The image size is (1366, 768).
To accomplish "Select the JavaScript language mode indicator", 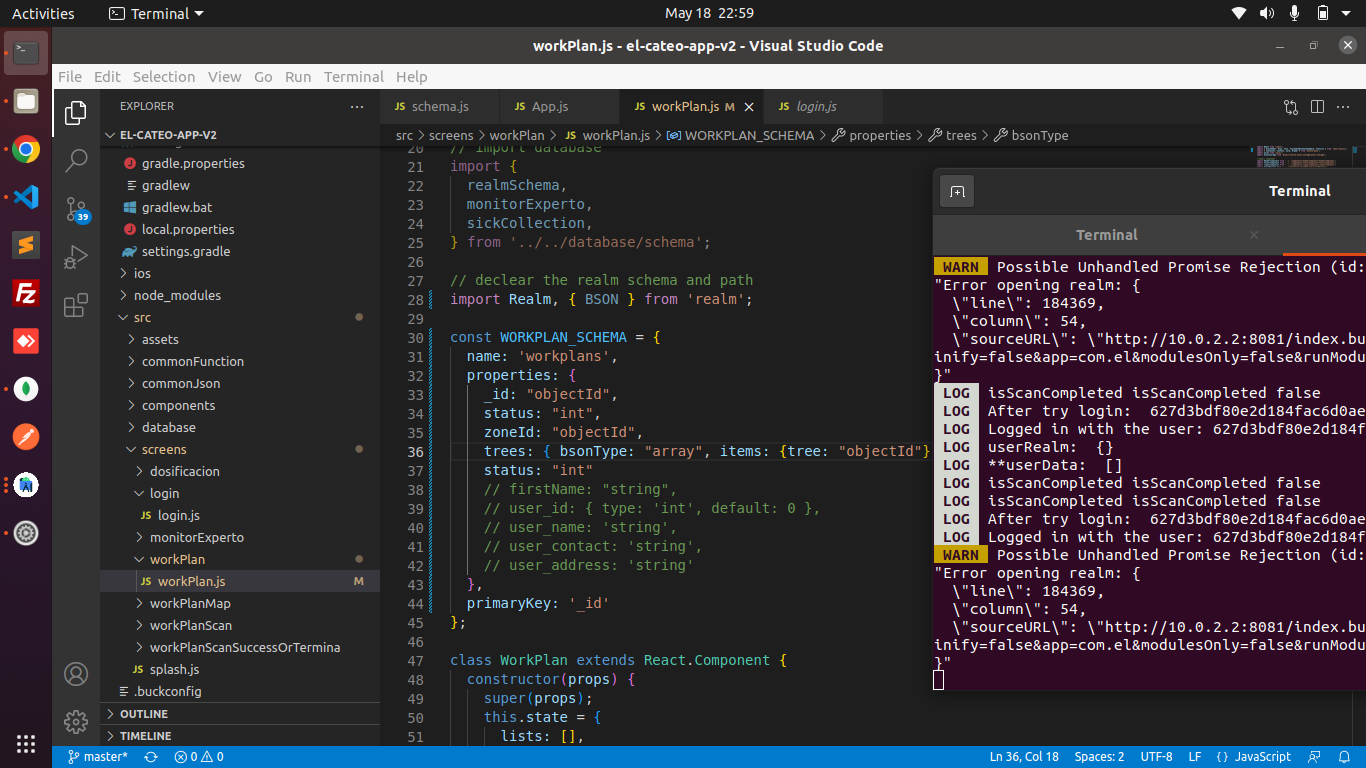I will tap(1258, 757).
